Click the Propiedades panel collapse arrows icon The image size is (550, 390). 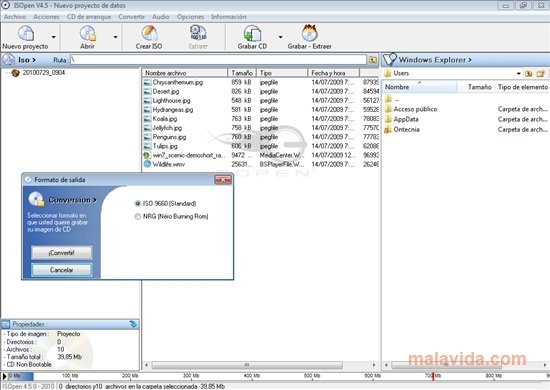click(133, 324)
